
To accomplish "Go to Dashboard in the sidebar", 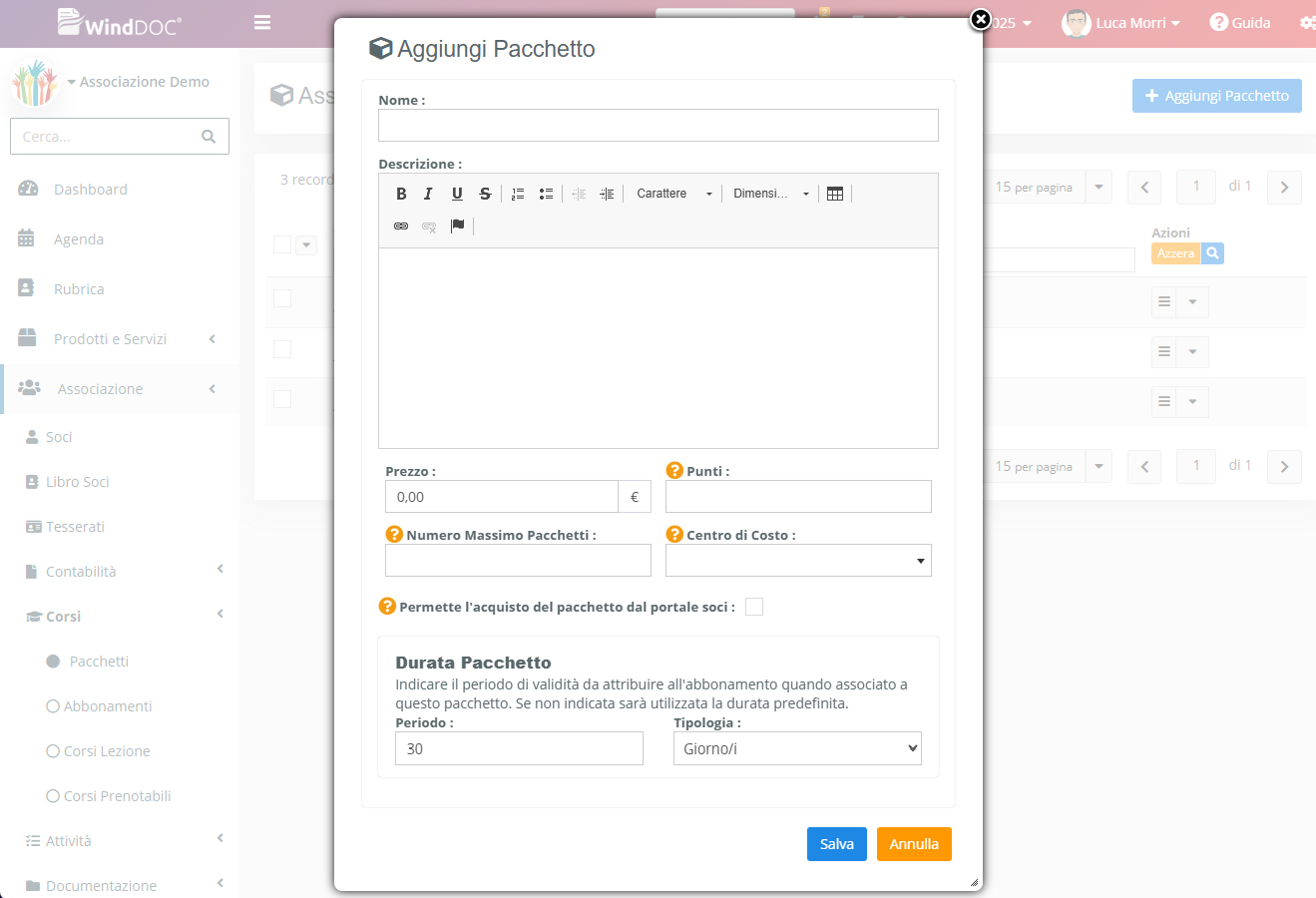I will [90, 190].
